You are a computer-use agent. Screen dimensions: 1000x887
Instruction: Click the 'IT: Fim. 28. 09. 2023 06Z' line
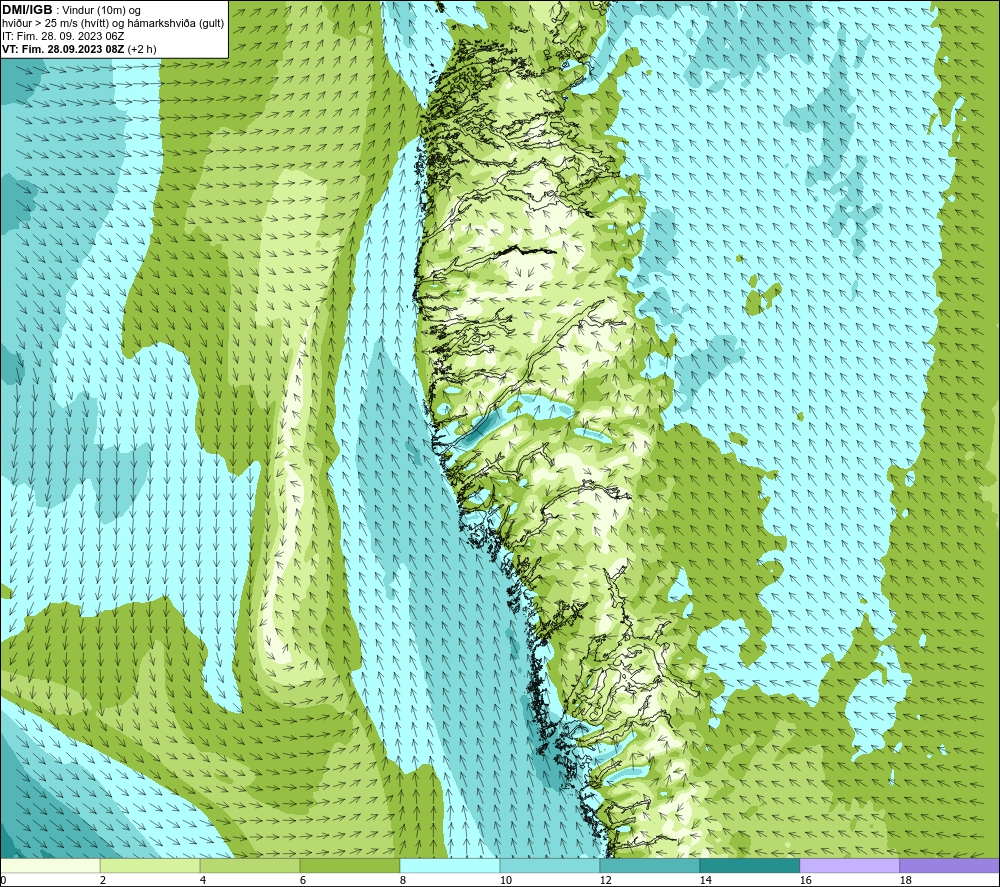coord(63,36)
